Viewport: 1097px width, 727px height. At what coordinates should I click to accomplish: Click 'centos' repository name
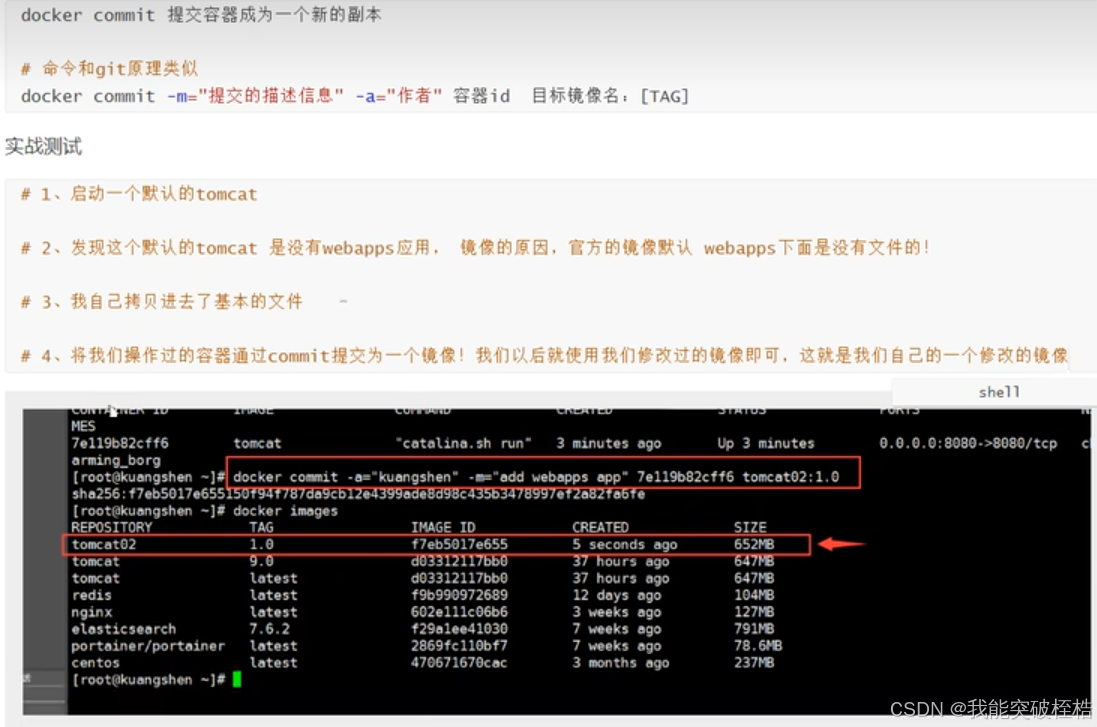click(95, 663)
